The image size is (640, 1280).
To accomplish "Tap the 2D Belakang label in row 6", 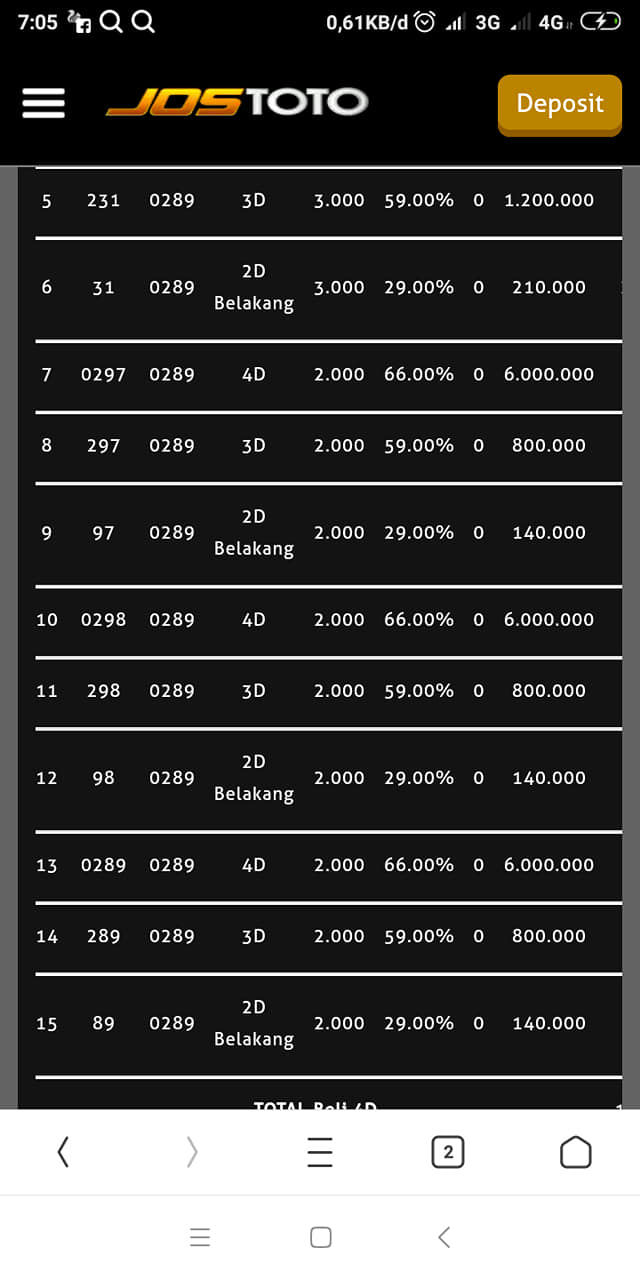I will click(254, 287).
